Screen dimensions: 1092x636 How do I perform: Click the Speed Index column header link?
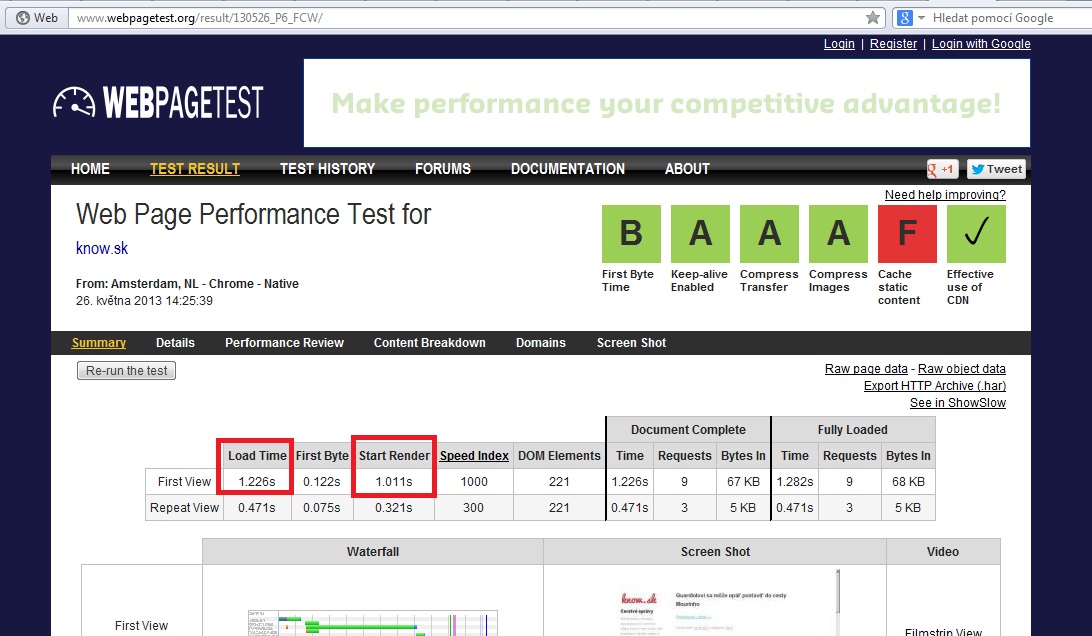coord(474,456)
